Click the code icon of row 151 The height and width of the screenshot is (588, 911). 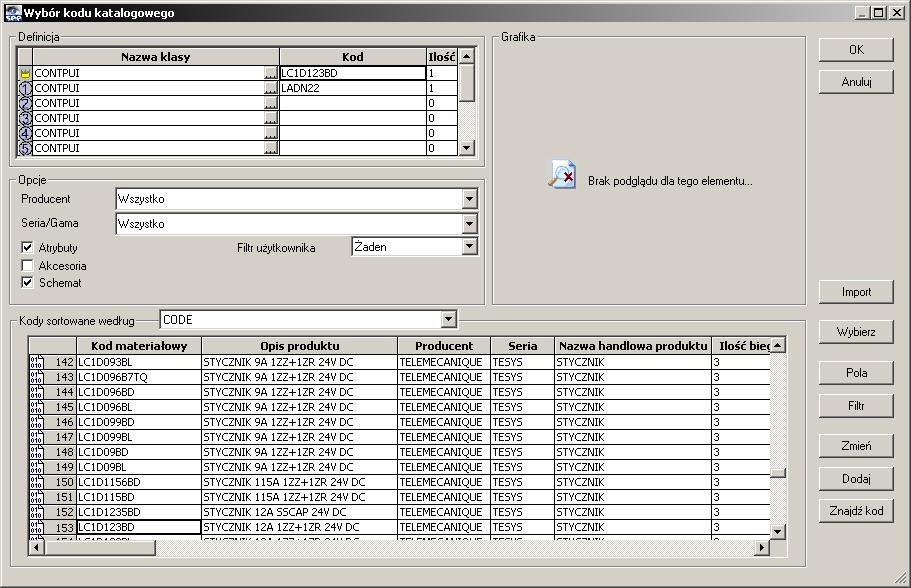point(37,498)
